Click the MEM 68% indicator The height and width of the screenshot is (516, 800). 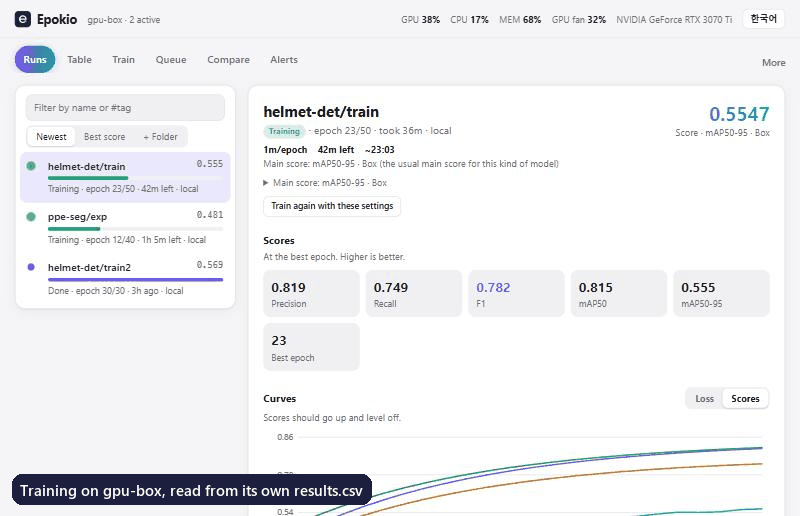click(x=520, y=20)
